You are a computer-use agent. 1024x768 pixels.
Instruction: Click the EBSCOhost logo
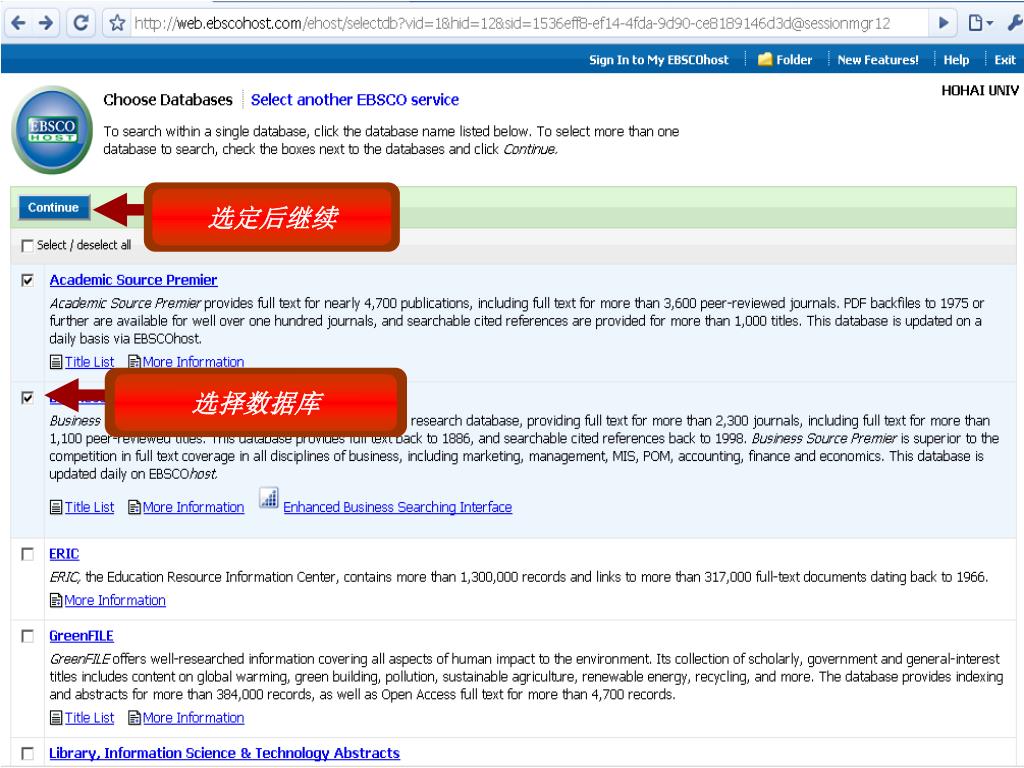(52, 130)
